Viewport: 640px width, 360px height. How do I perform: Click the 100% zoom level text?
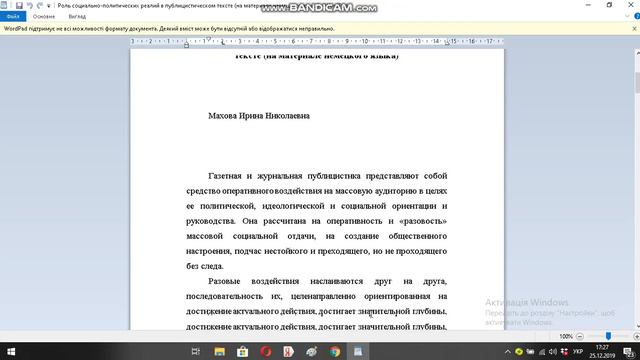tap(566, 336)
